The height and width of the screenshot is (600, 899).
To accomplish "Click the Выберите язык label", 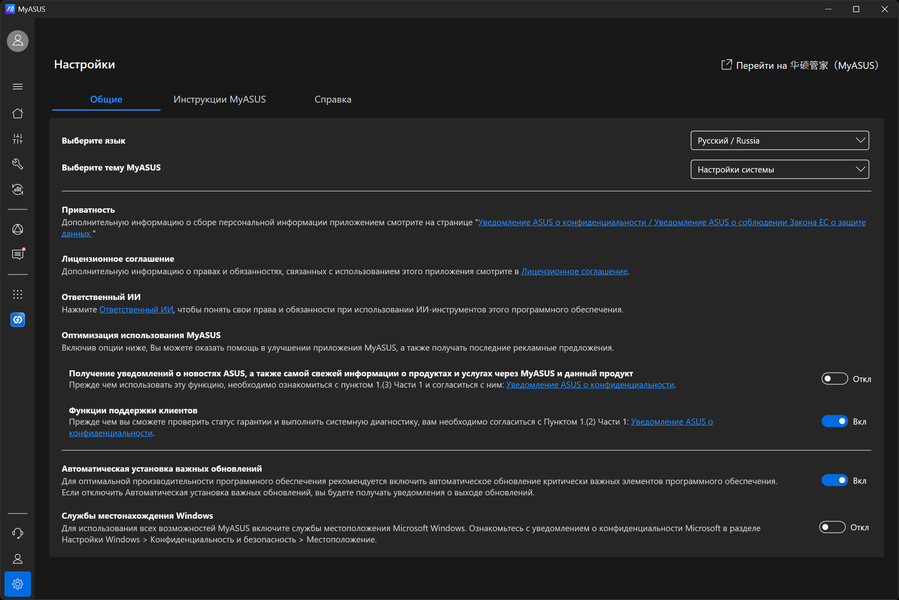I will pos(93,141).
